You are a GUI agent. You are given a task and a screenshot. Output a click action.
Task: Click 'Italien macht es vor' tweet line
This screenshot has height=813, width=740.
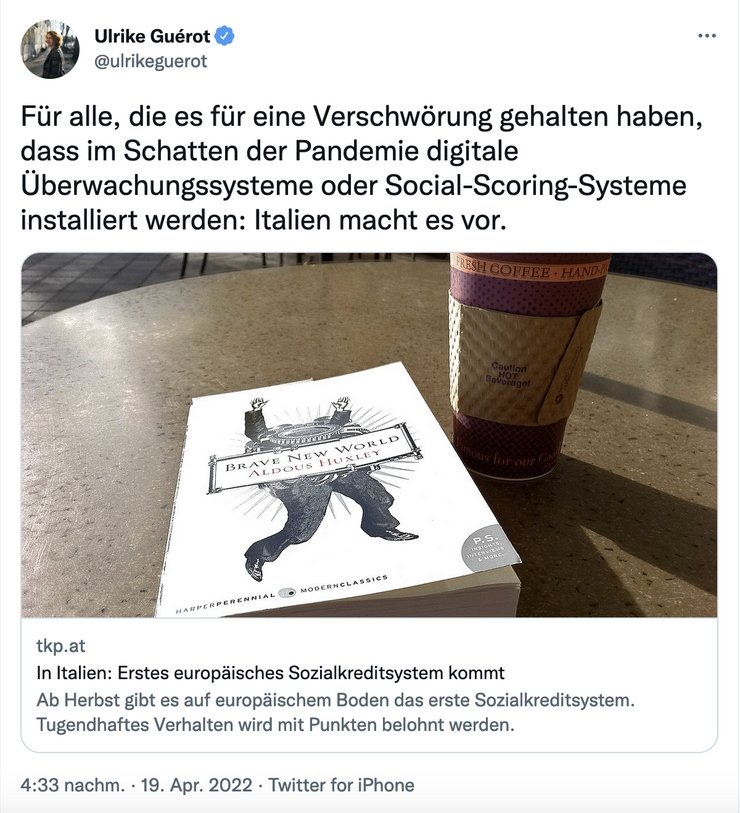tap(379, 220)
